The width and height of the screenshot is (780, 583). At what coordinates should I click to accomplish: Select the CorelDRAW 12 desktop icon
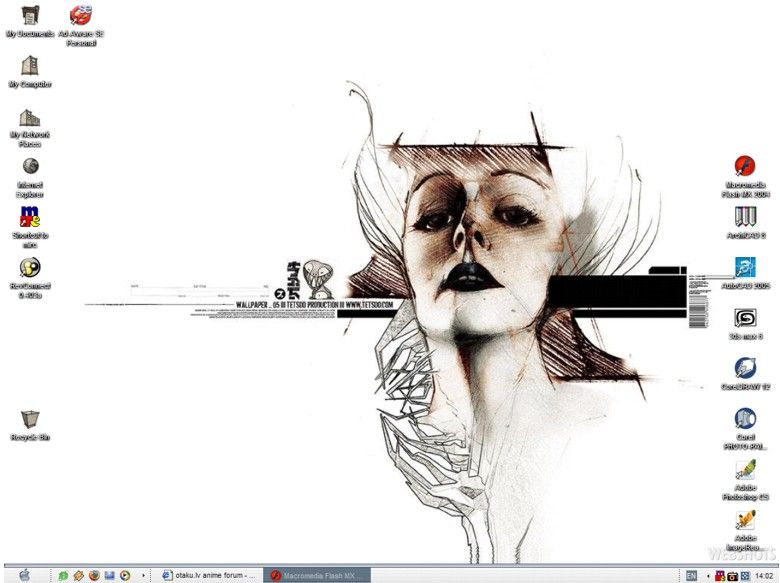745,374
